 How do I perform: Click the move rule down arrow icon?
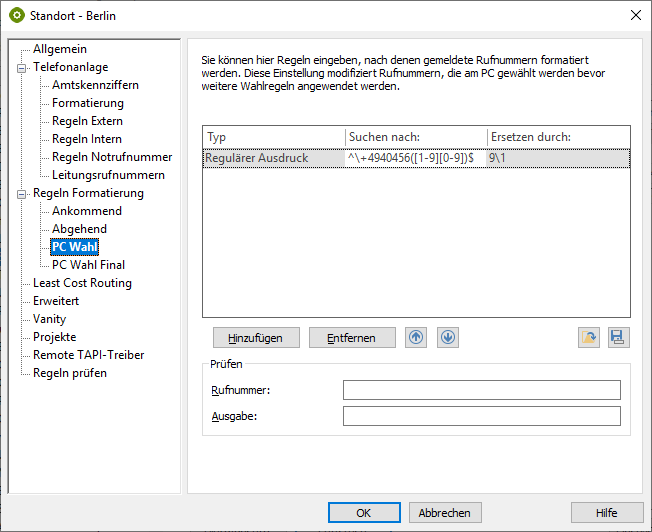[448, 338]
